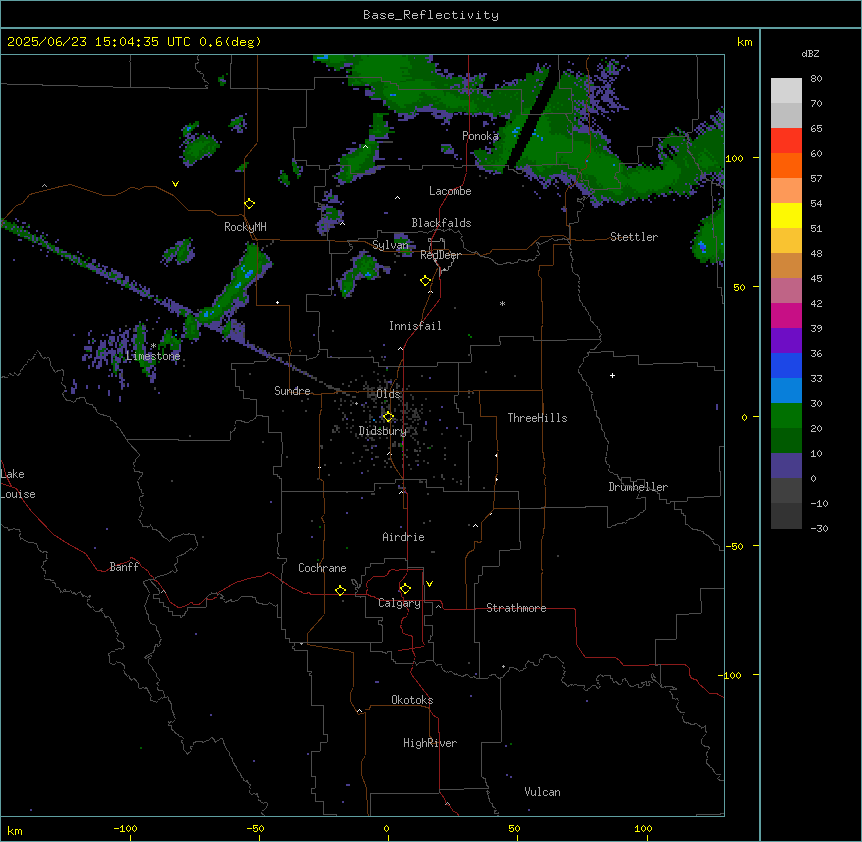This screenshot has width=862, height=842.
Task: Select the Blackfalds map label
Action: coord(441,223)
